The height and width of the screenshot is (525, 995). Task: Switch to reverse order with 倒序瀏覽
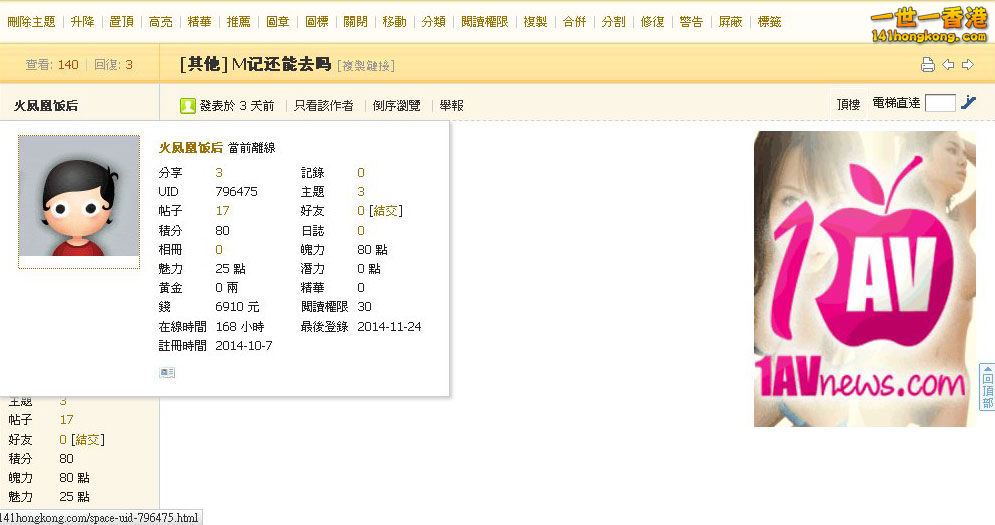tap(396, 105)
